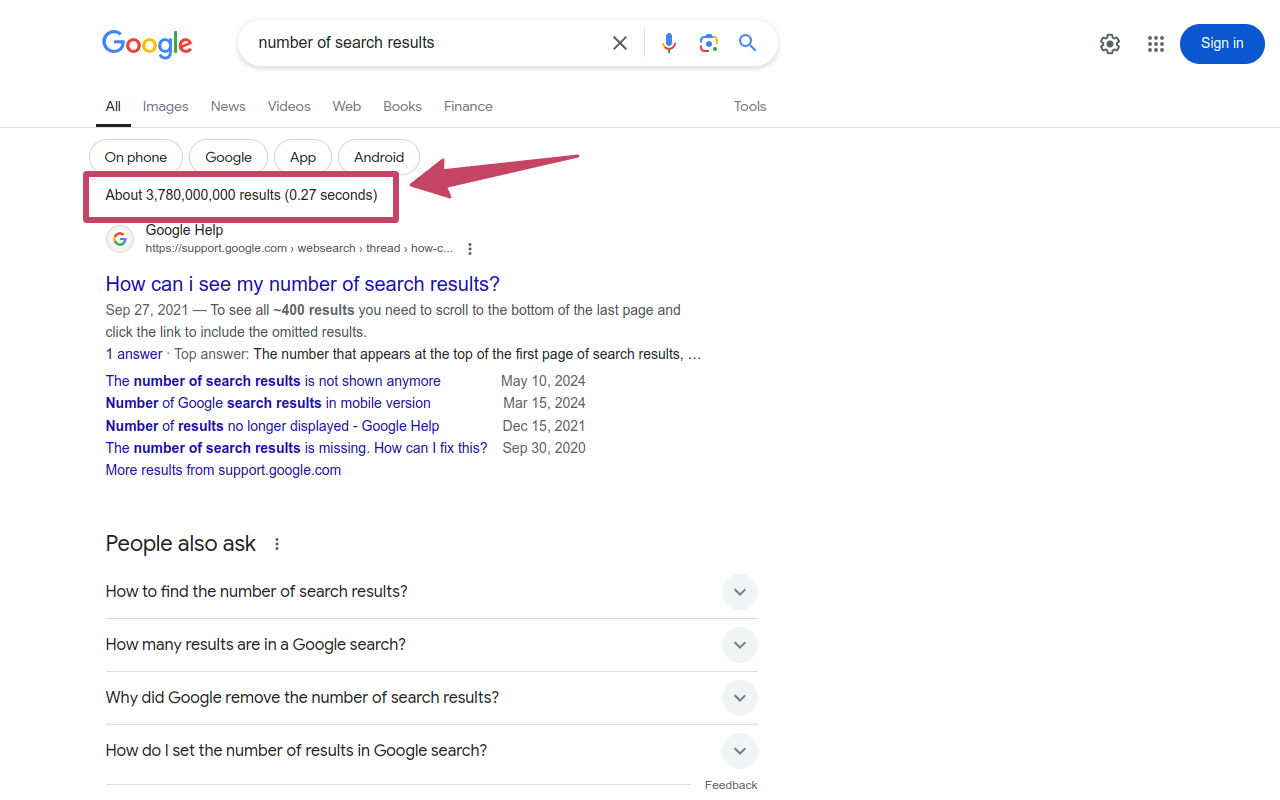1280x800 pixels.
Task: Switch to the News tab
Action: coord(228,106)
